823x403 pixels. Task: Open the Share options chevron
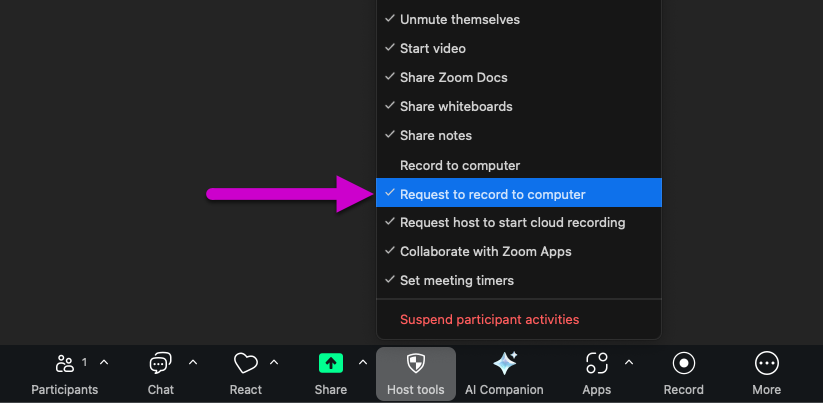363,362
